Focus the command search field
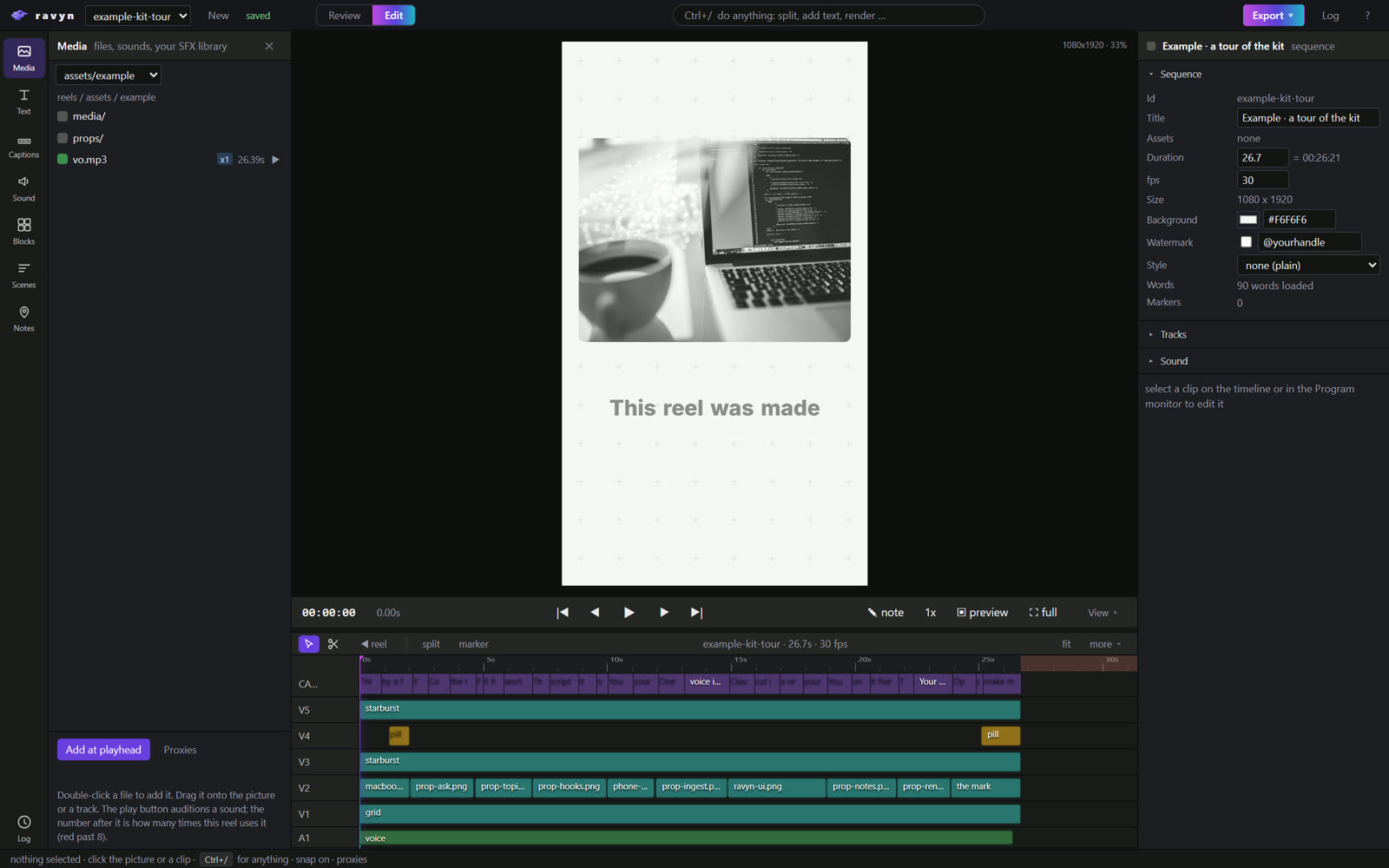 828,16
